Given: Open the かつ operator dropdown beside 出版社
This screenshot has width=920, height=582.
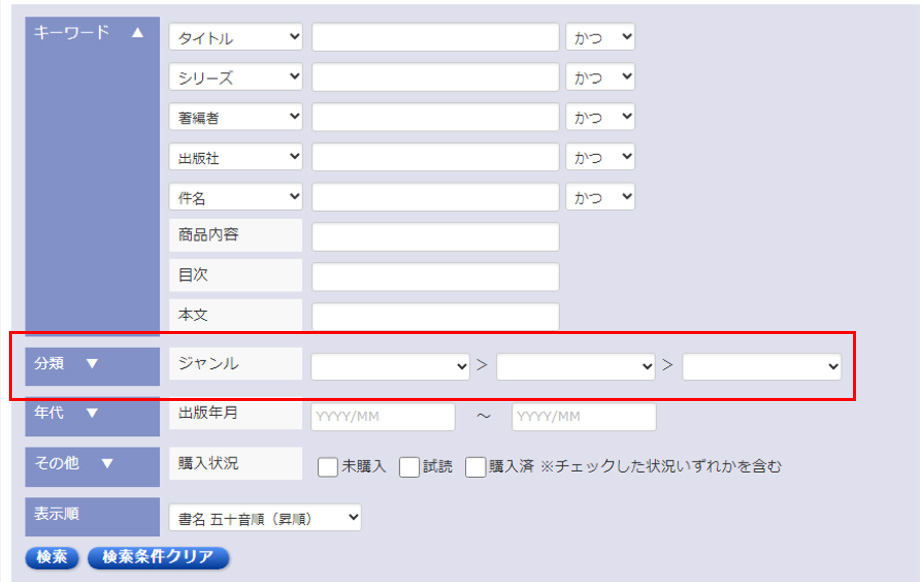Looking at the screenshot, I should click(x=600, y=157).
